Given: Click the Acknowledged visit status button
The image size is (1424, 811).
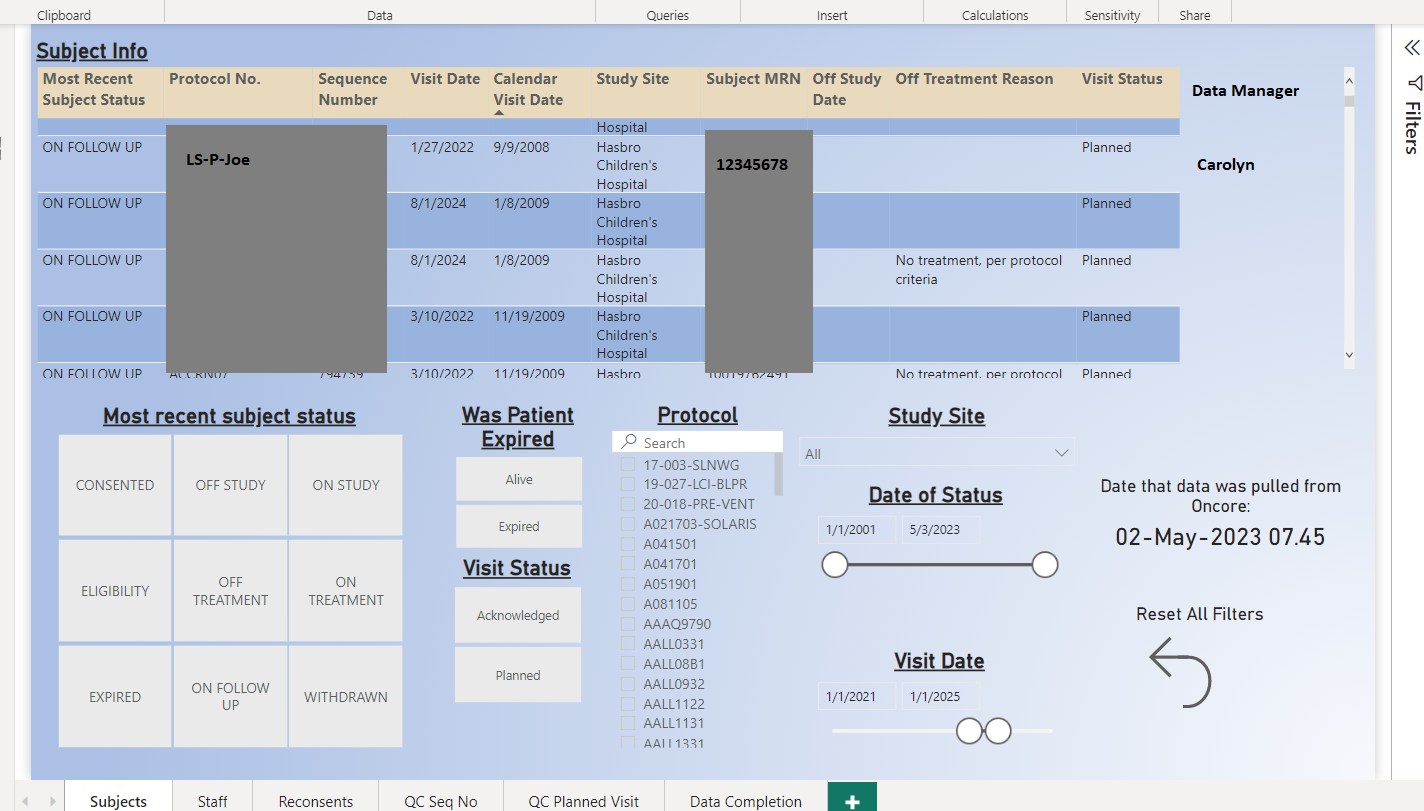Looking at the screenshot, I should [x=518, y=615].
